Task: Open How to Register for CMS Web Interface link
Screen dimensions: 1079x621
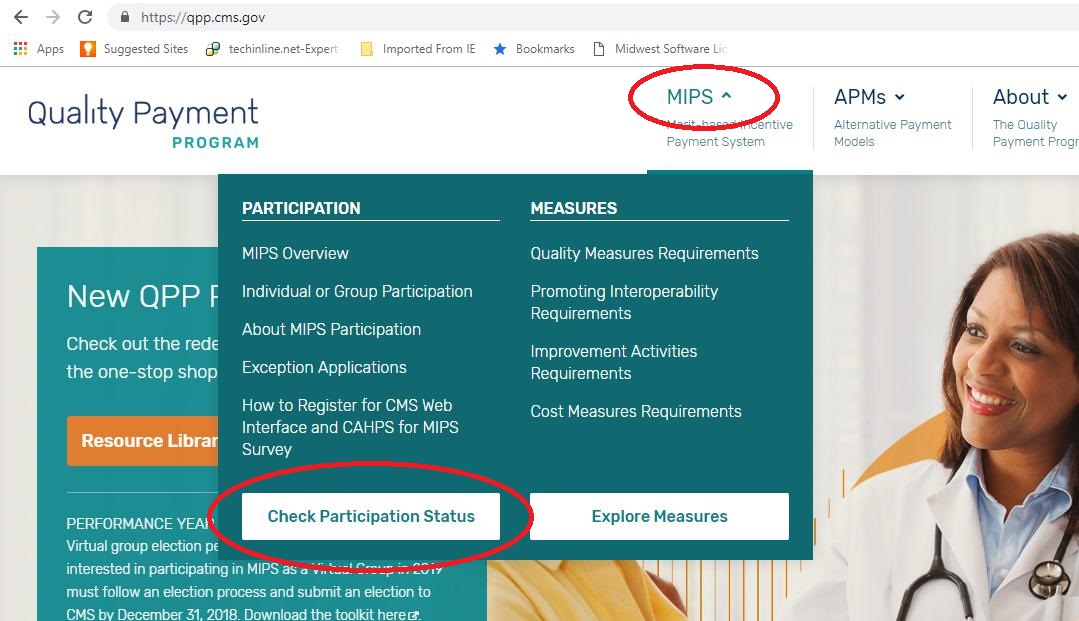Action: click(350, 427)
